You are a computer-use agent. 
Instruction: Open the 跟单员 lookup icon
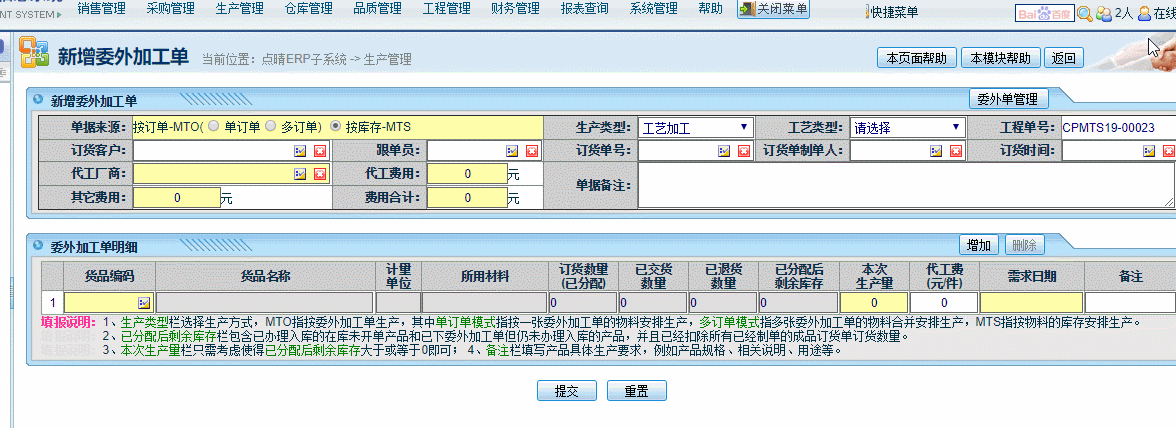click(512, 151)
